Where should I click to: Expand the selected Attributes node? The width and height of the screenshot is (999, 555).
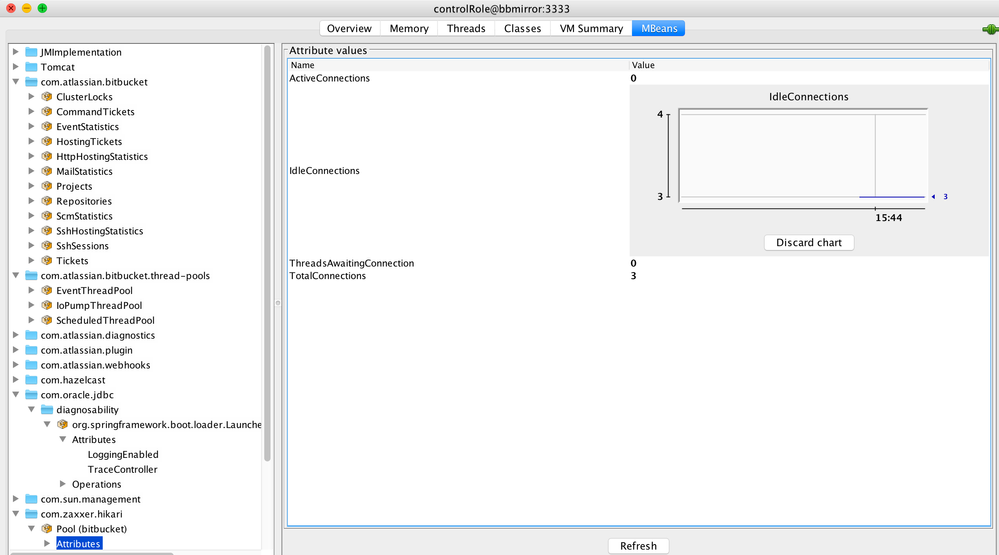point(47,544)
